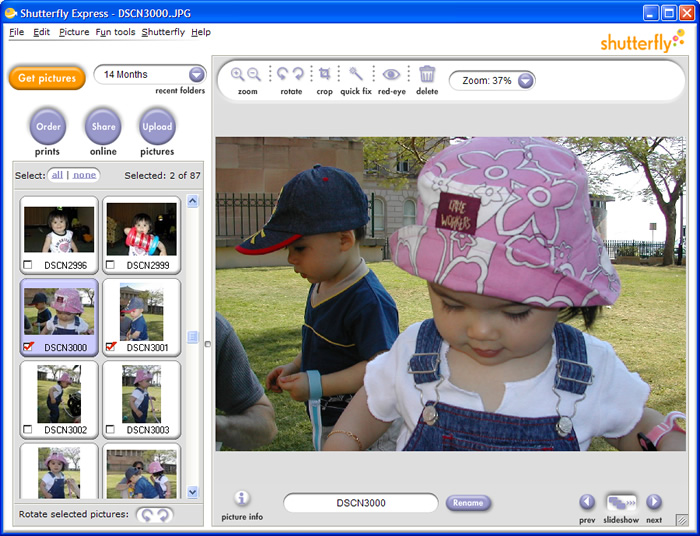Open the Zoom 37% dropdown
This screenshot has width=700, height=536.
pyautogui.click(x=525, y=80)
